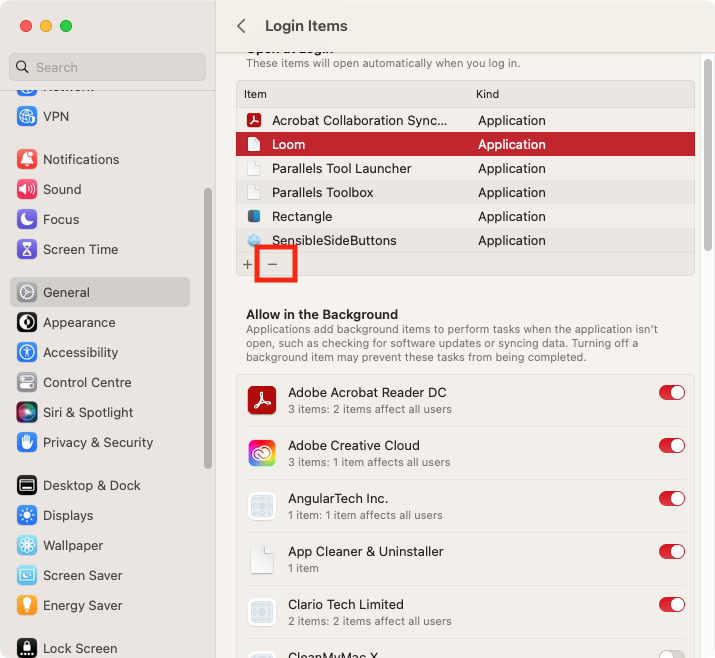Go back from Login Items

(x=242, y=26)
